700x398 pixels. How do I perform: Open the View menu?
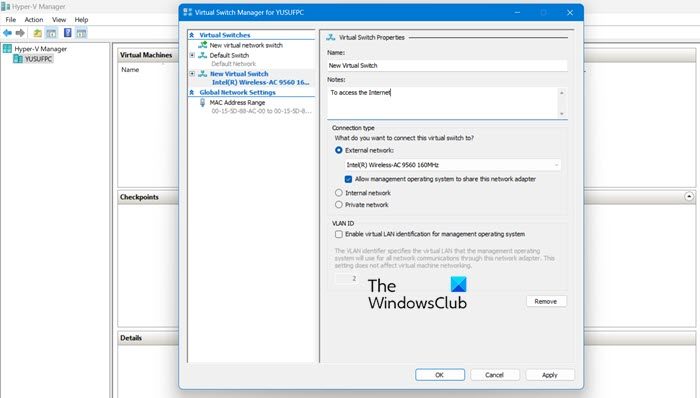(x=59, y=20)
